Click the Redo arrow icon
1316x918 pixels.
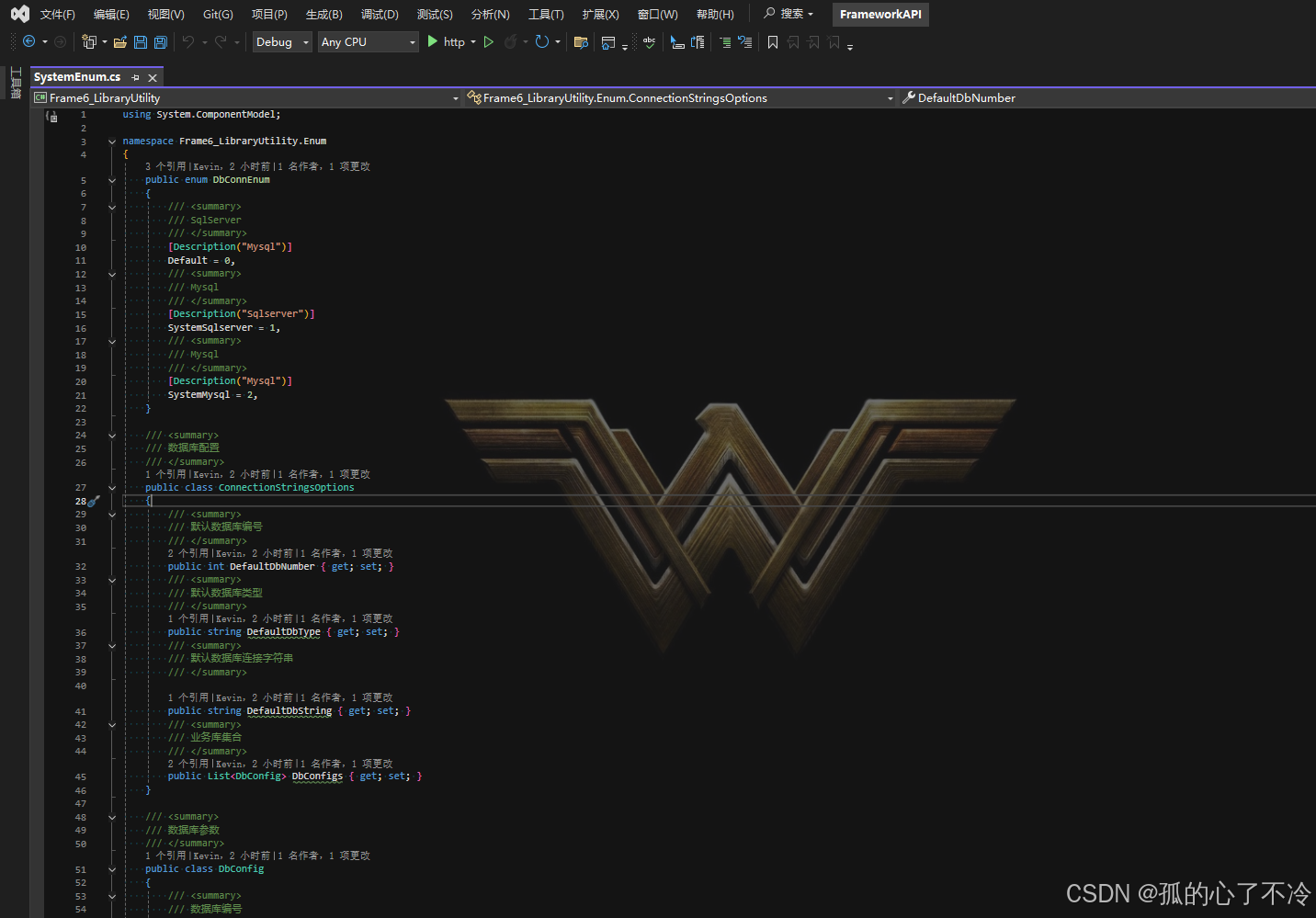pos(221,41)
